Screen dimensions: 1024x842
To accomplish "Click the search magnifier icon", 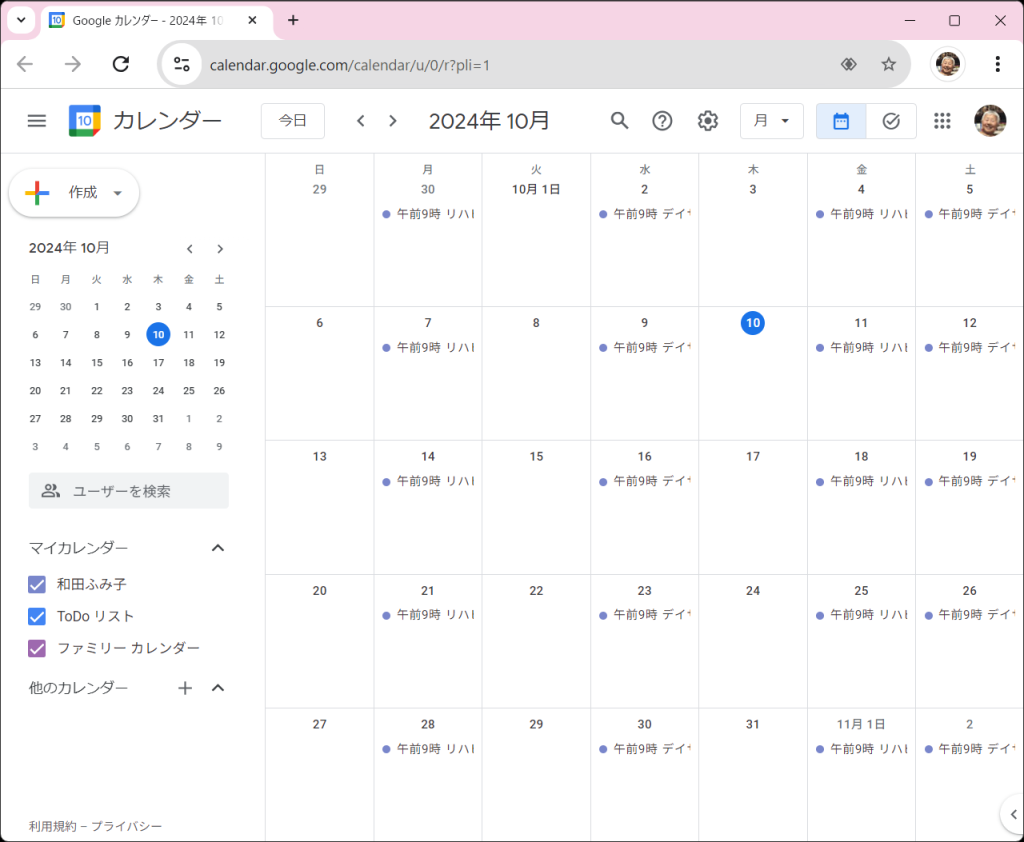I will coord(620,121).
